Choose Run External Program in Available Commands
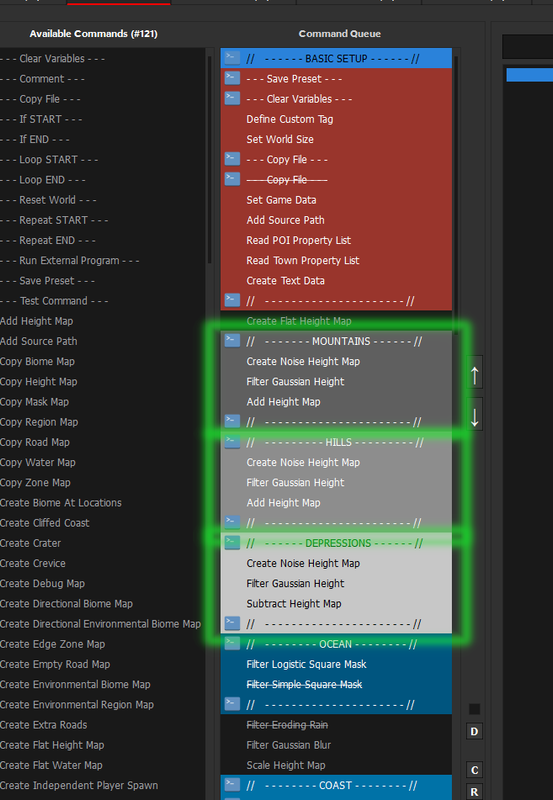The height and width of the screenshot is (800, 553). [x=102, y=260]
